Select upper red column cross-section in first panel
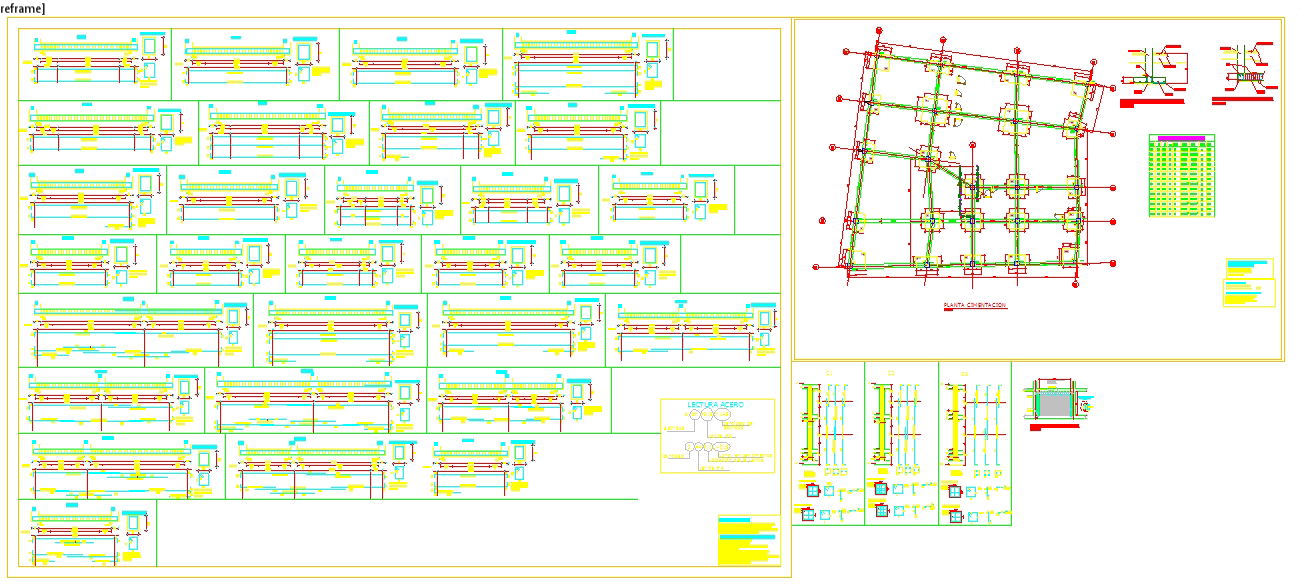Viewport: 1300px width, 584px height. [x=812, y=491]
